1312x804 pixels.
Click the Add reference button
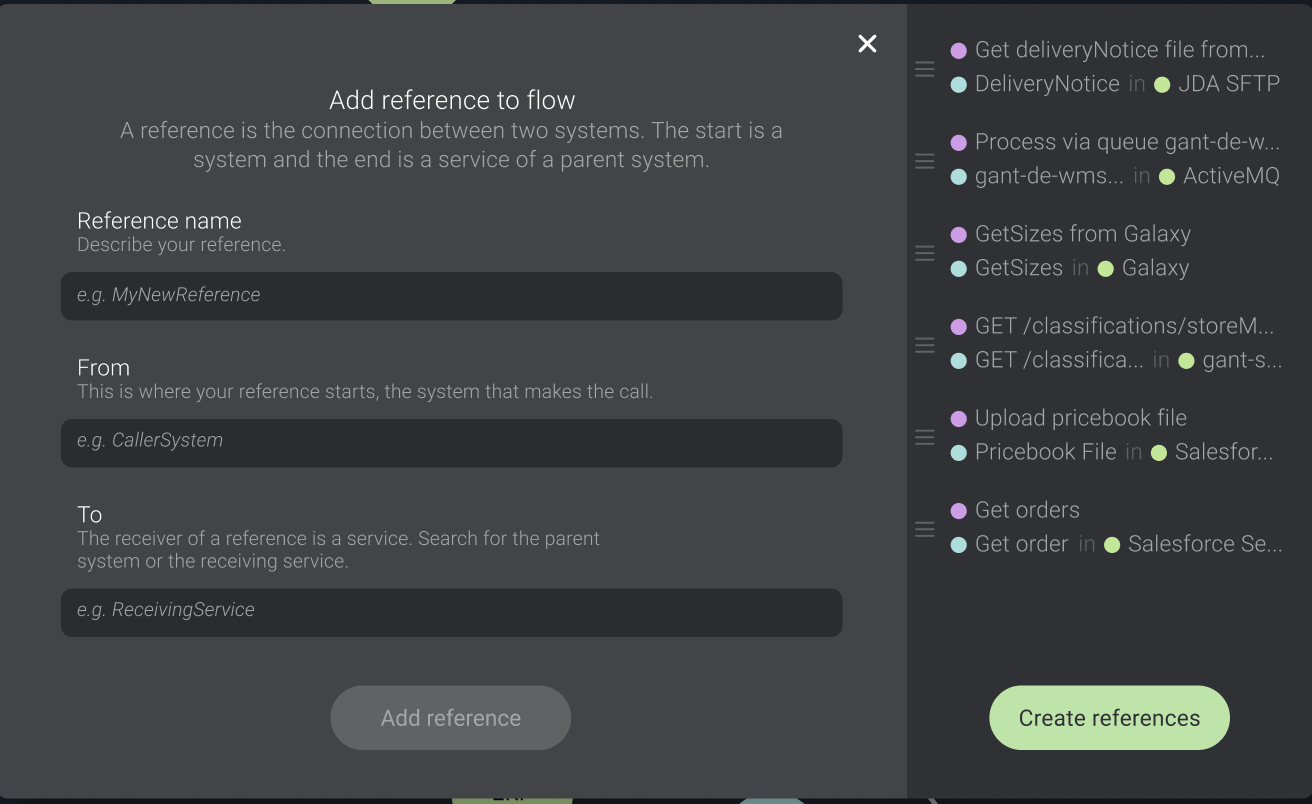[451, 718]
